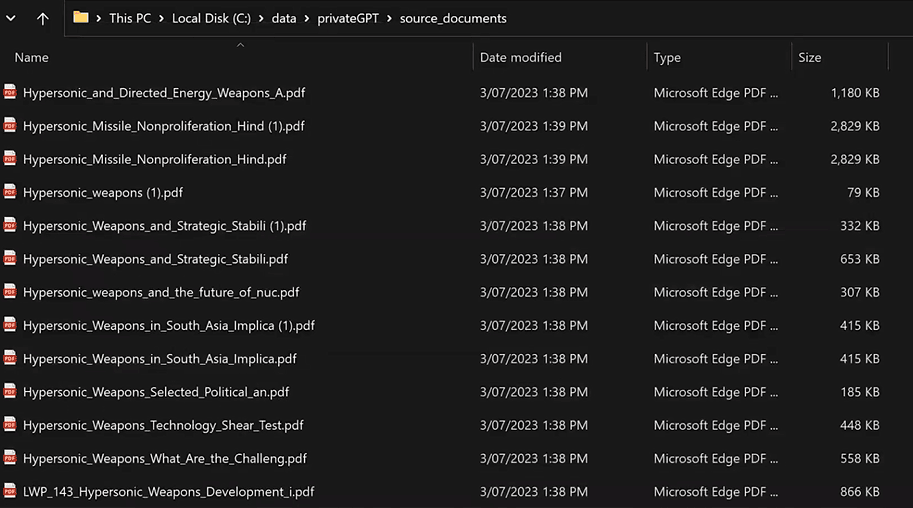Click the folder icon in address bar
913x508 pixels.
click(80, 17)
